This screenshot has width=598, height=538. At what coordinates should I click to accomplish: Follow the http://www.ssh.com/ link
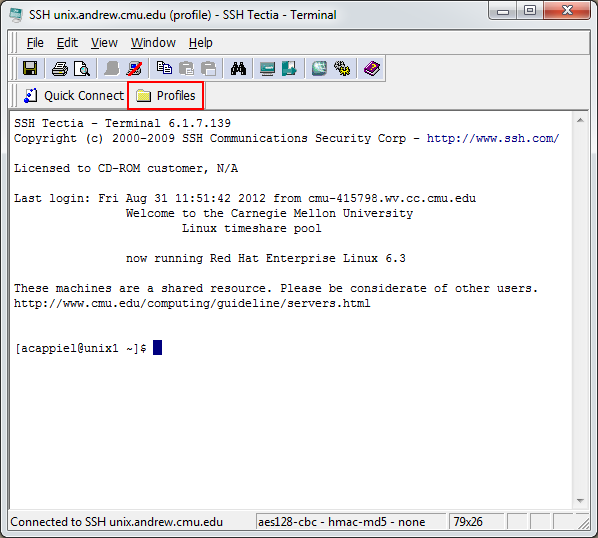(493, 138)
